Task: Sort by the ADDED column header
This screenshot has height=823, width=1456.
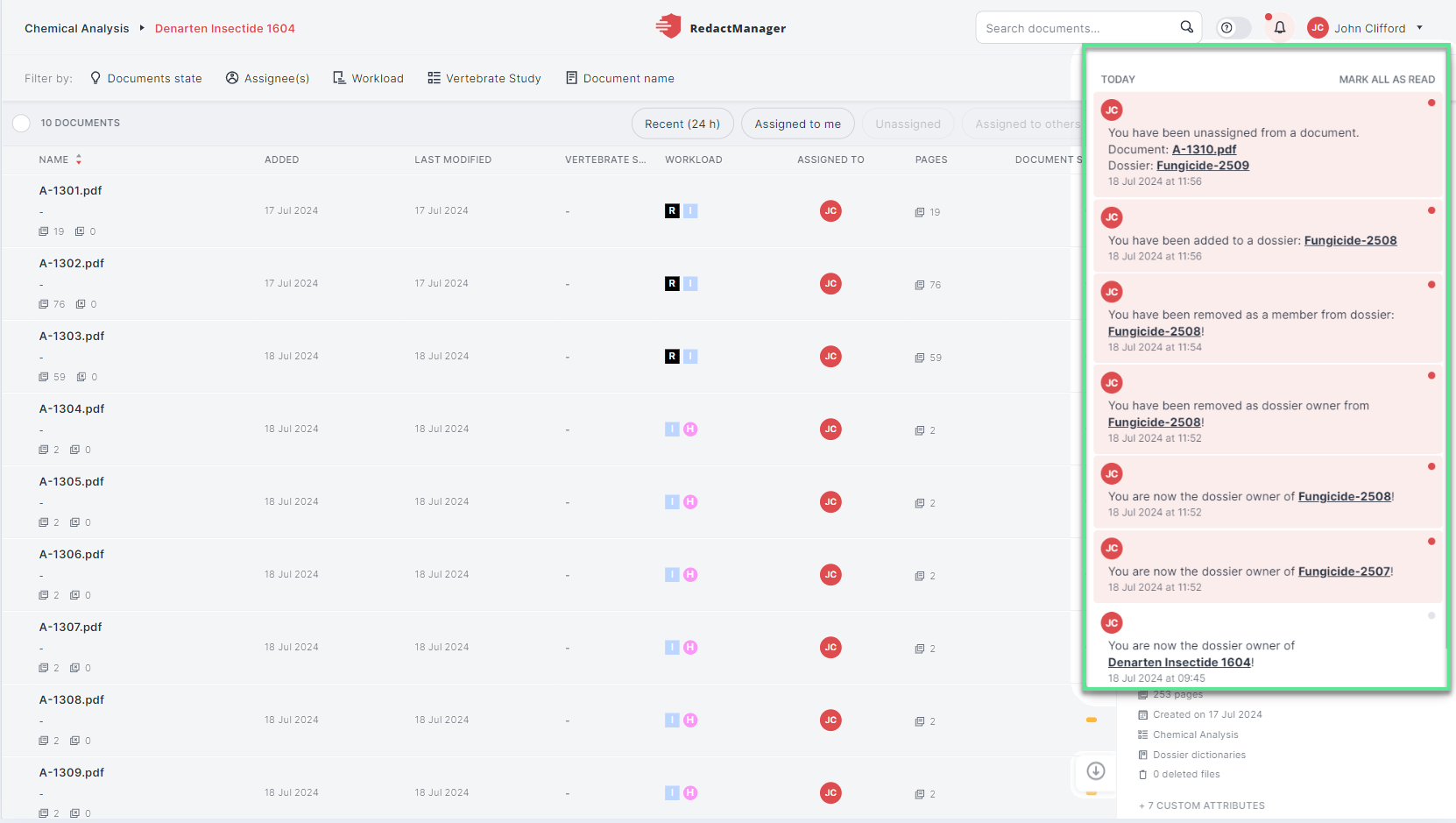Action: click(x=282, y=160)
